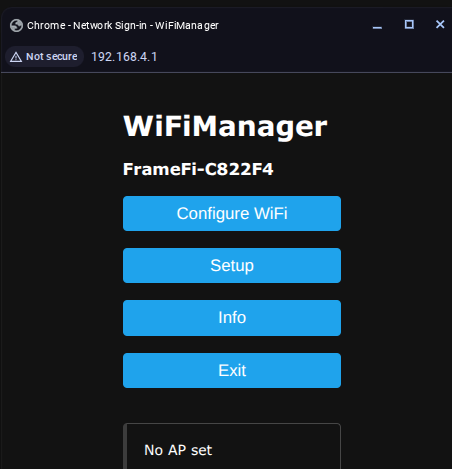Screen dimensions: 452x469
Task: Click blank page area left of buttons
Action: click(x=62, y=267)
